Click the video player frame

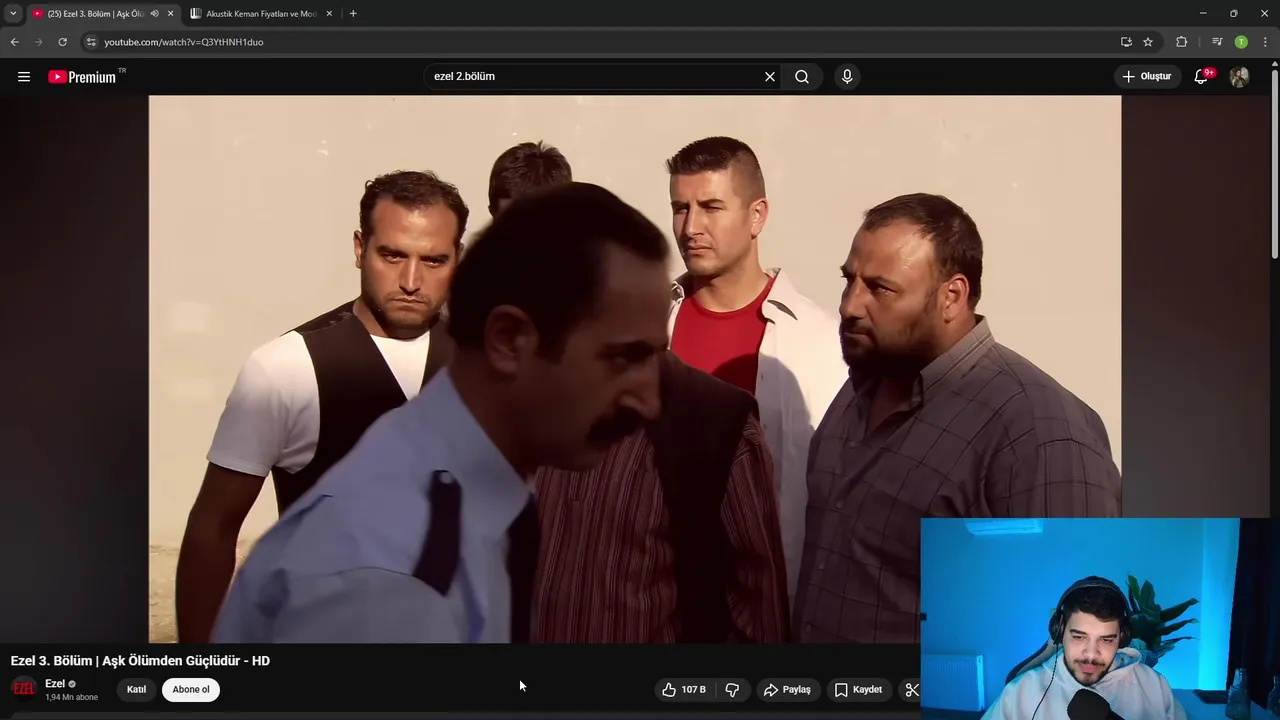point(635,369)
